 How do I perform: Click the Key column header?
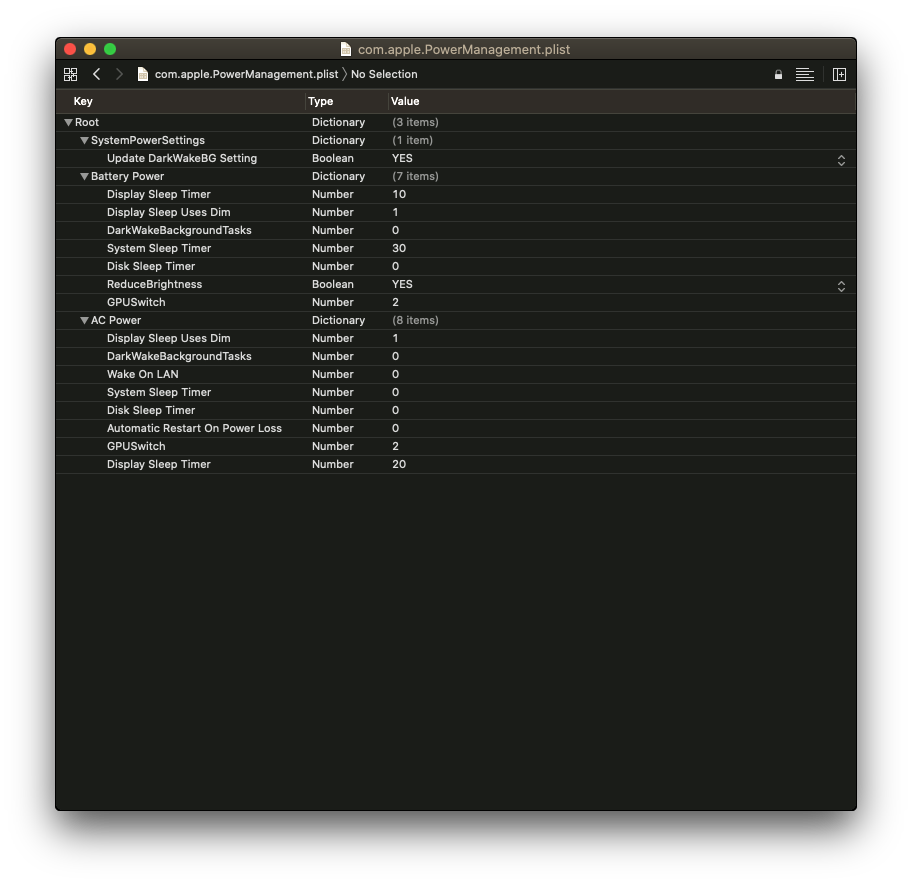[83, 101]
